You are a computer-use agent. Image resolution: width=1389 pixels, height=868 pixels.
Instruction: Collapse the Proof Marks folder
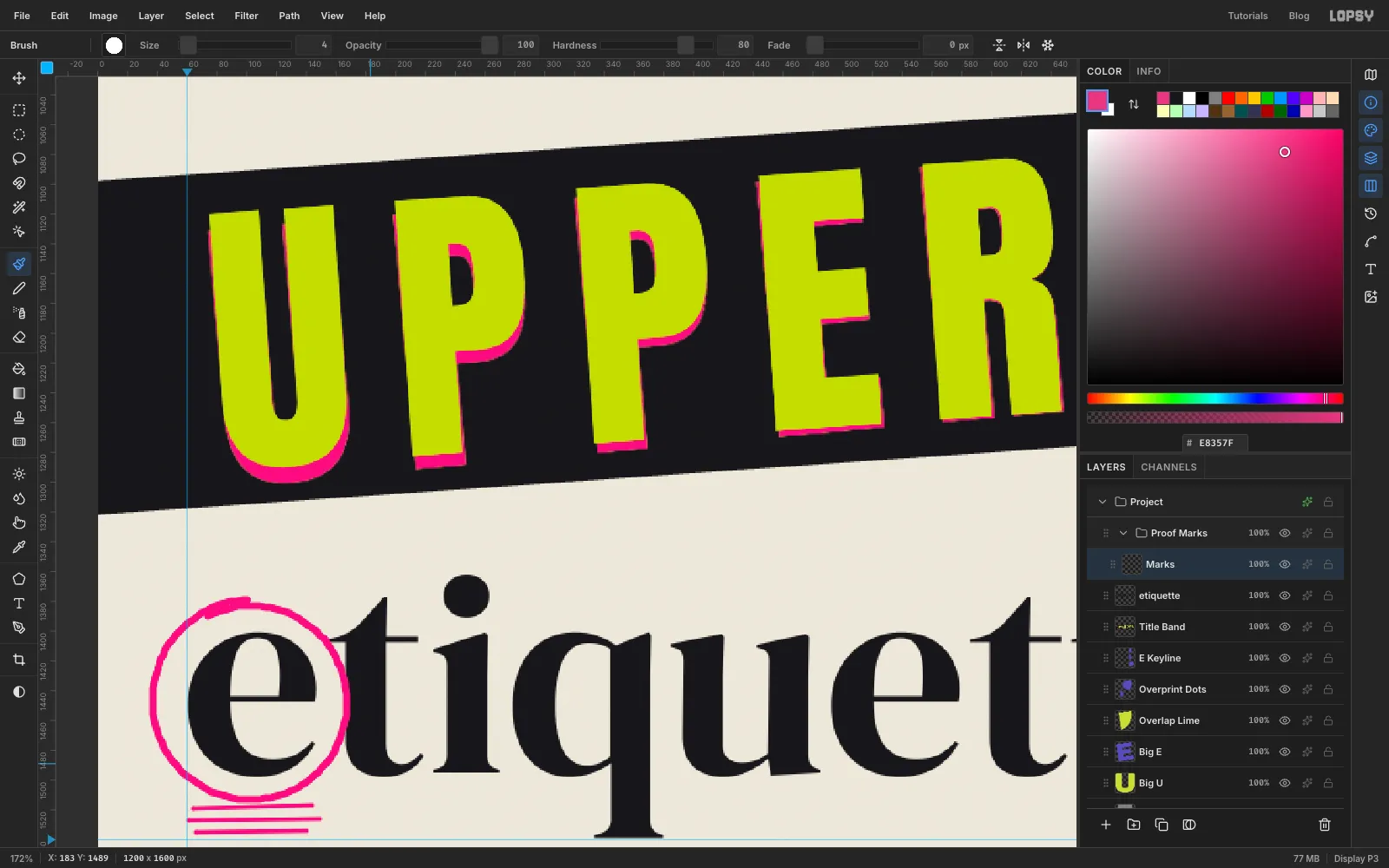click(x=1123, y=533)
